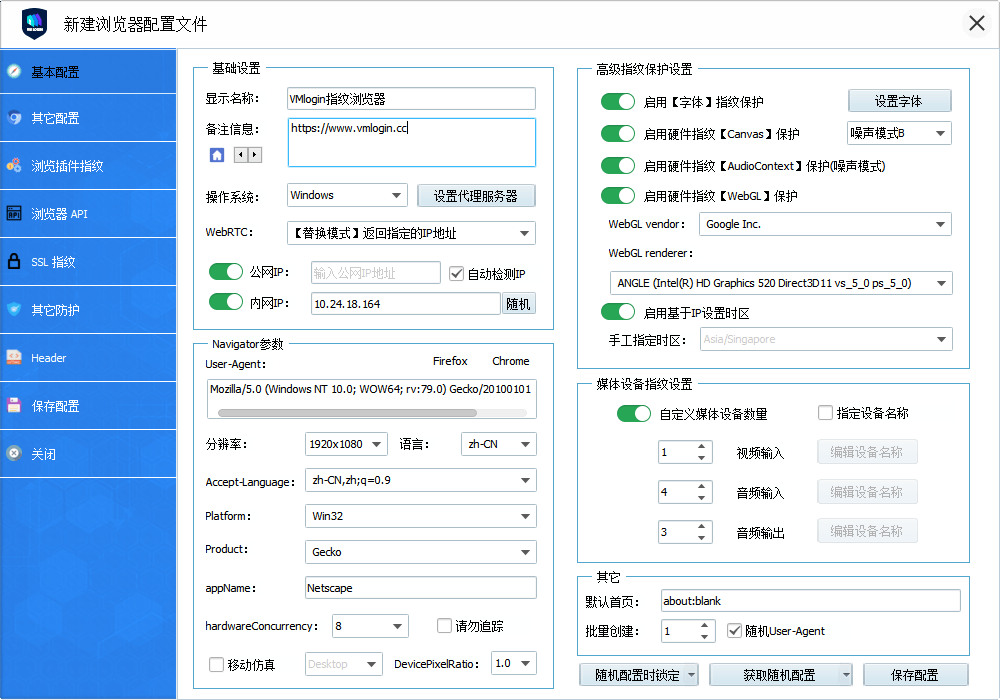Open the 操作系统 dropdown
The height and width of the screenshot is (700, 1000).
pos(346,195)
